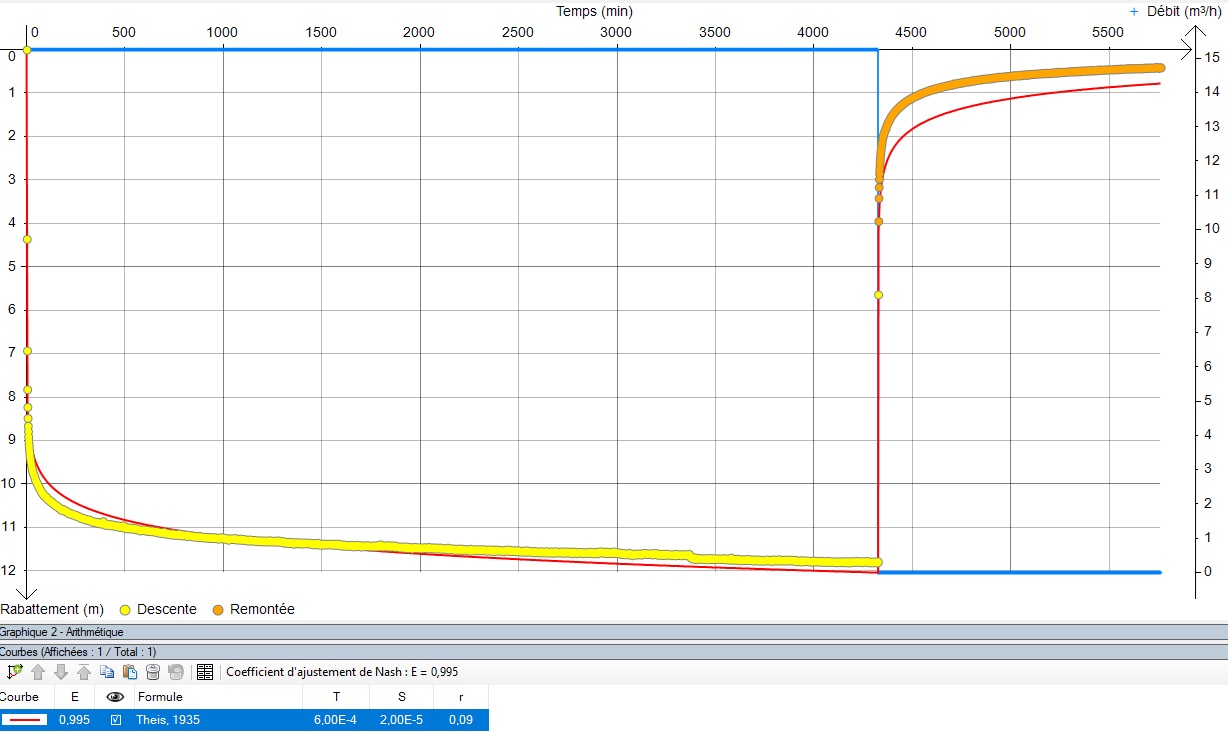Click the eye column header

(x=115, y=697)
